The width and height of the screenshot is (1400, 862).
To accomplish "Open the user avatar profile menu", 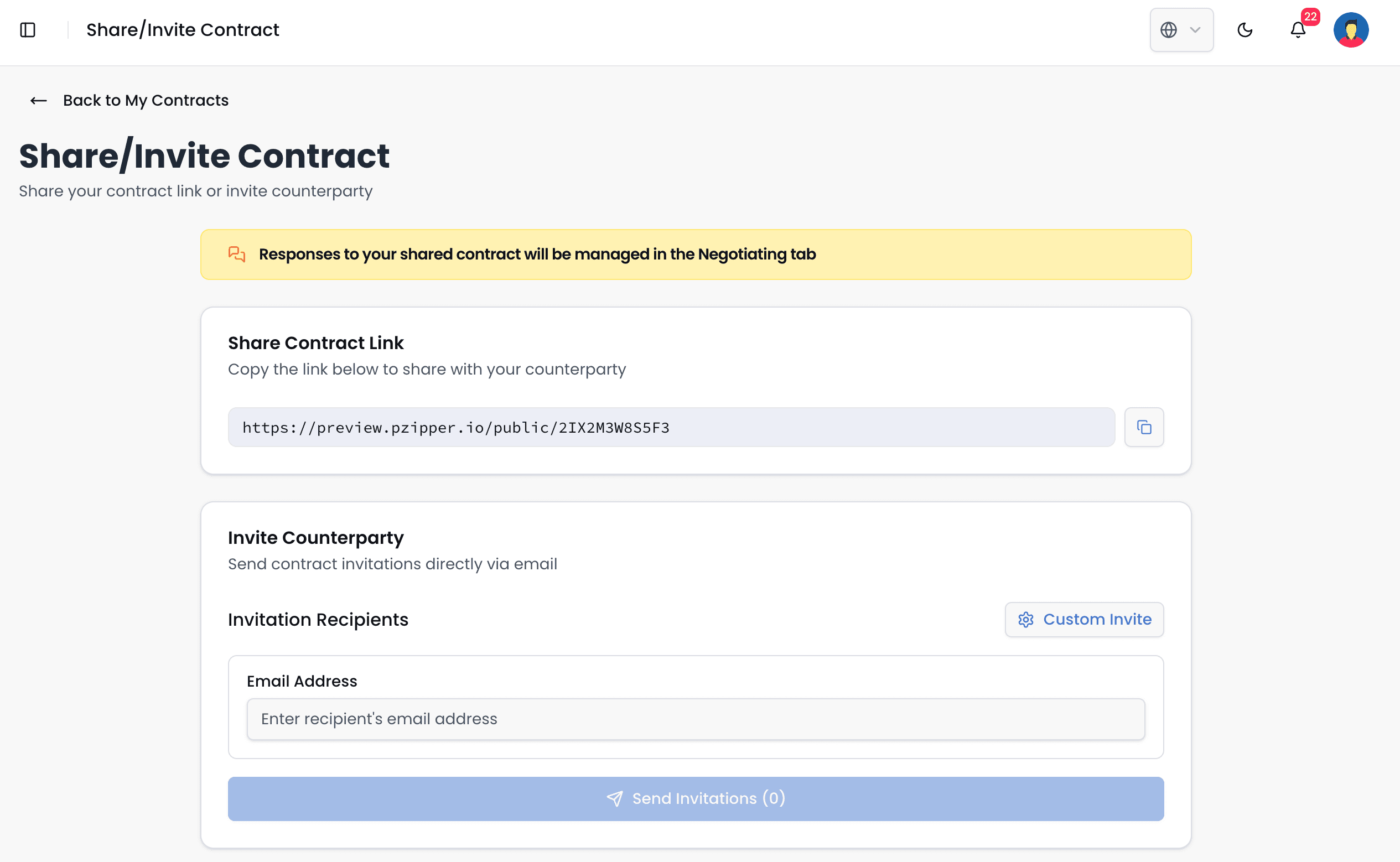I will 1350,30.
